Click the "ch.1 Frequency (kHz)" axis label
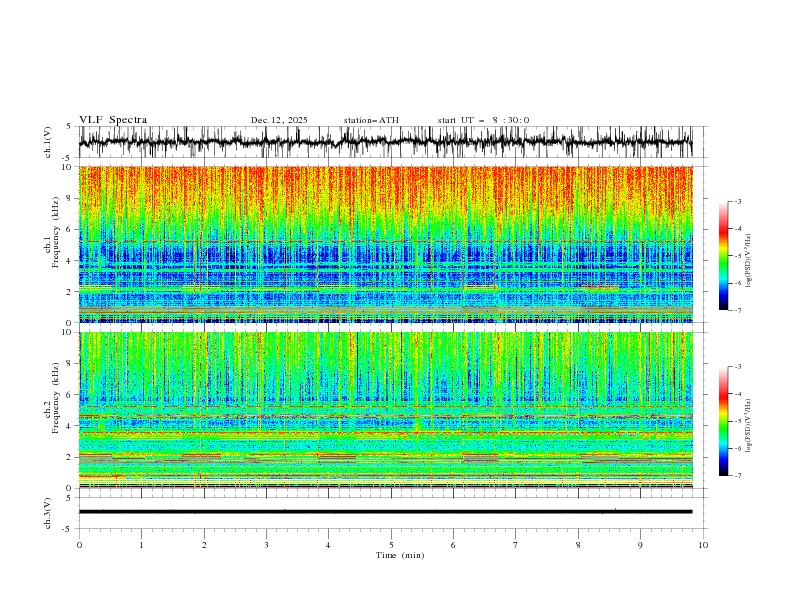 (52, 244)
